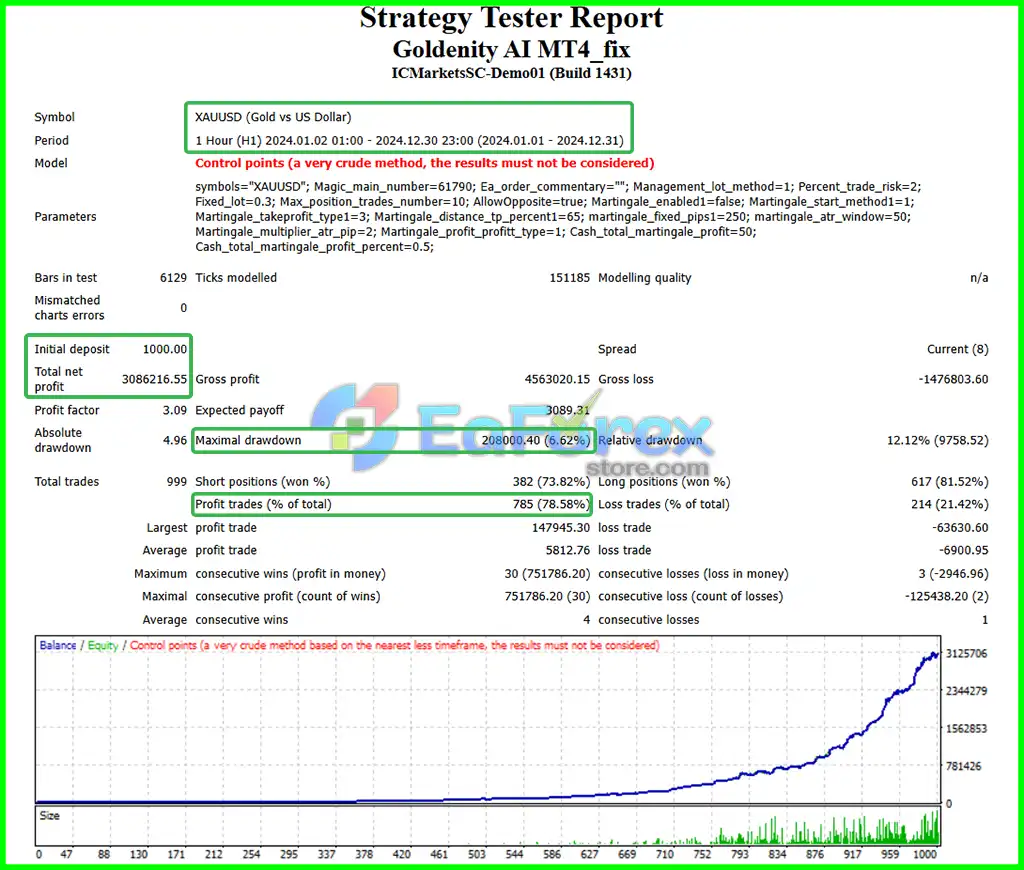1024x870 pixels.
Task: Click the "Modelling quality" label
Action: coord(645,278)
